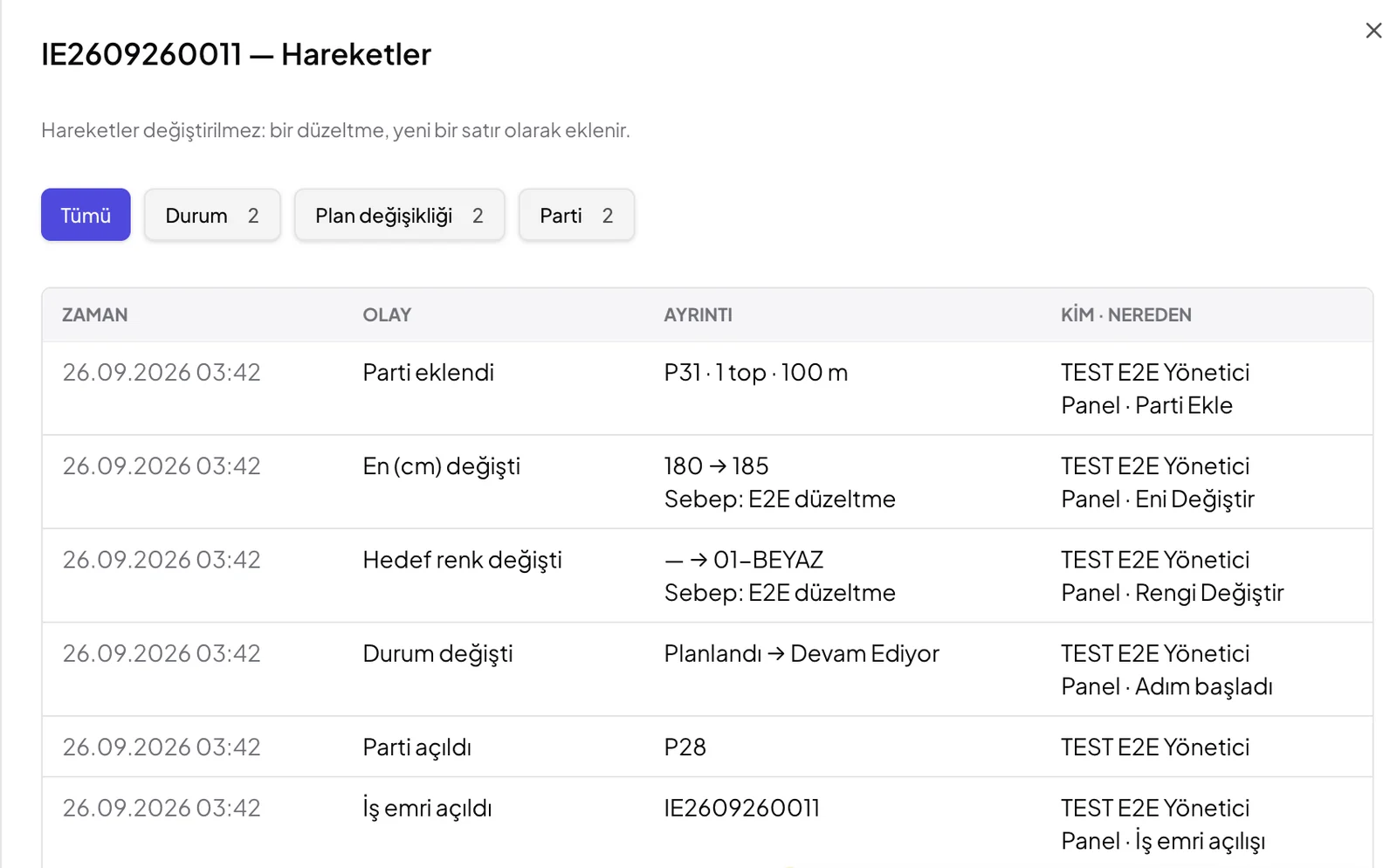Select the 'Parti açıldı' event

(416, 747)
